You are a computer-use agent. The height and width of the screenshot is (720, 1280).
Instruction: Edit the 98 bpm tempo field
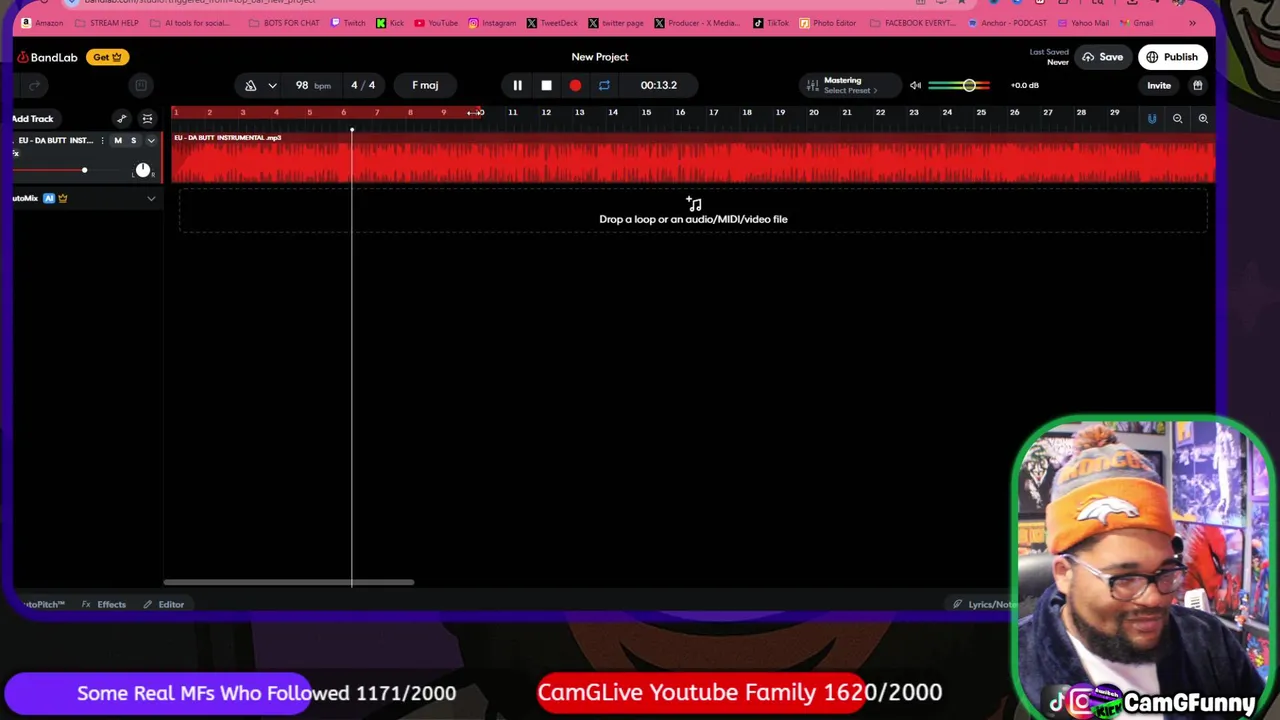[x=312, y=85]
